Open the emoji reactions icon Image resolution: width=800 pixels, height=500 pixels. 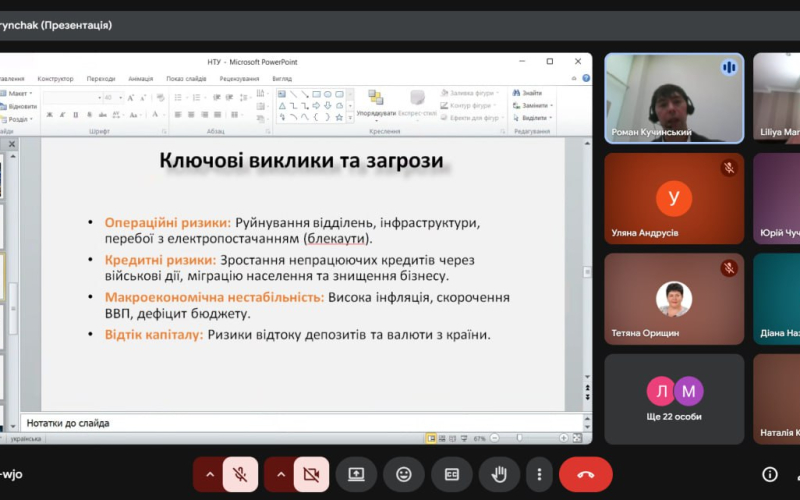(x=404, y=474)
